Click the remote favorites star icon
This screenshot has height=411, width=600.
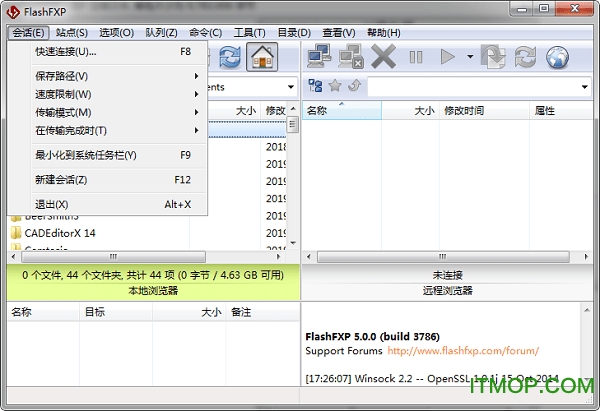[x=335, y=86]
